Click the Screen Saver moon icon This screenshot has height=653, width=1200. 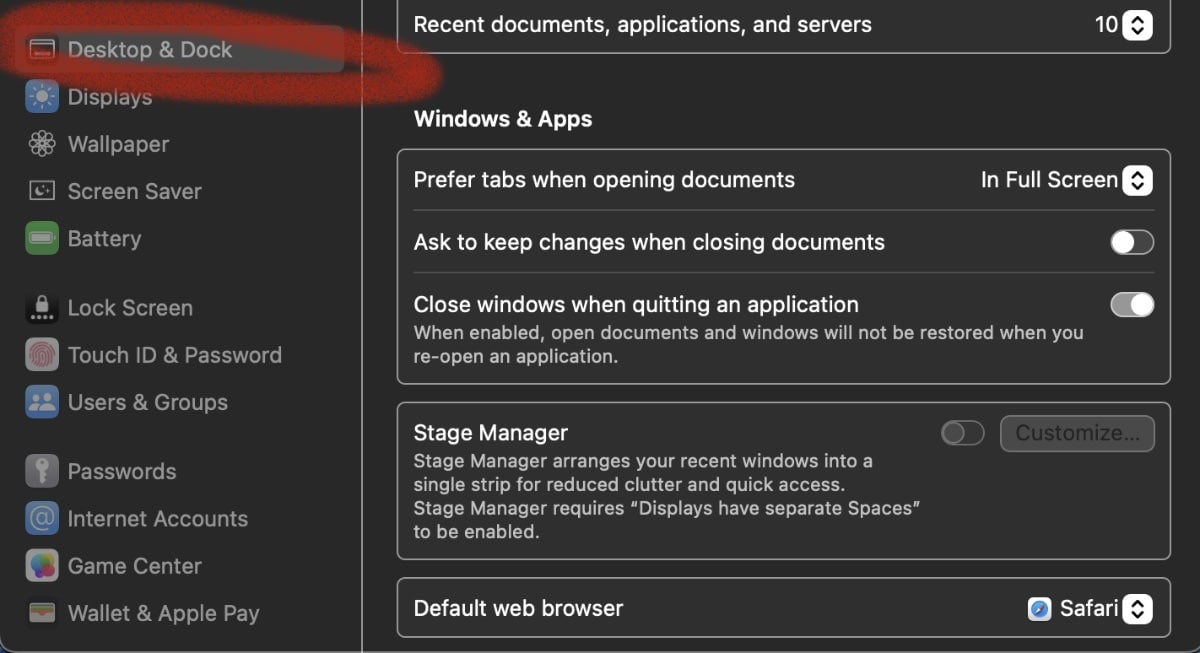click(x=42, y=191)
